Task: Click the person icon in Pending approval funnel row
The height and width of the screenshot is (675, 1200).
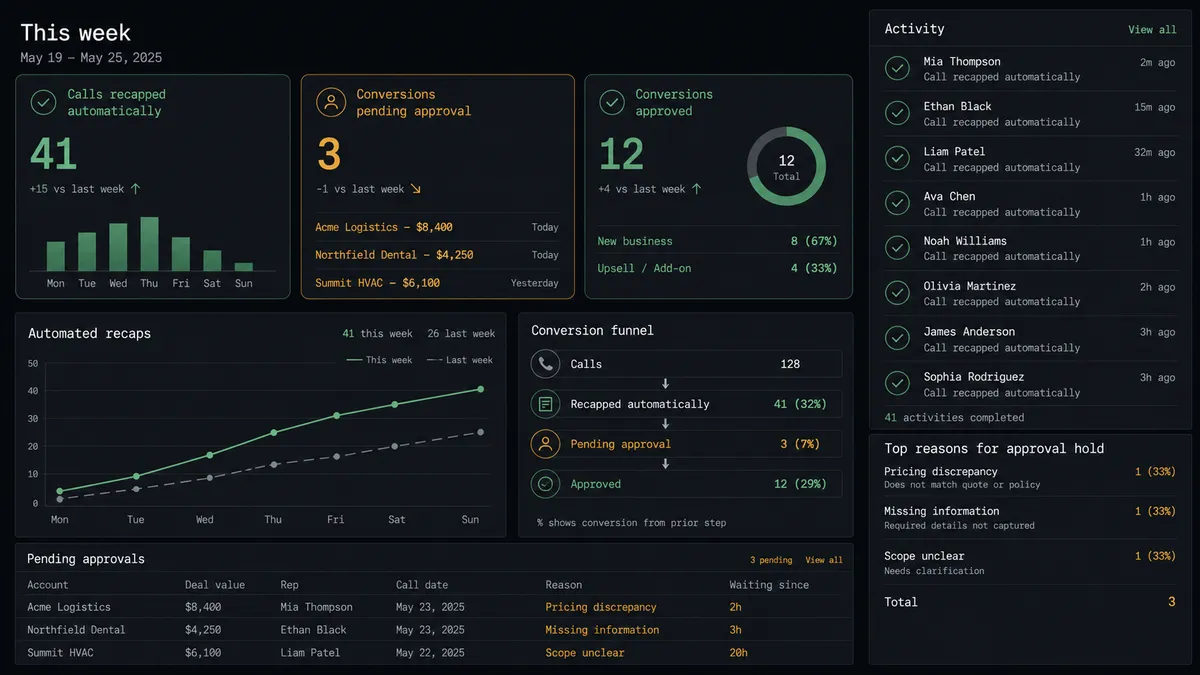Action: pyautogui.click(x=545, y=444)
